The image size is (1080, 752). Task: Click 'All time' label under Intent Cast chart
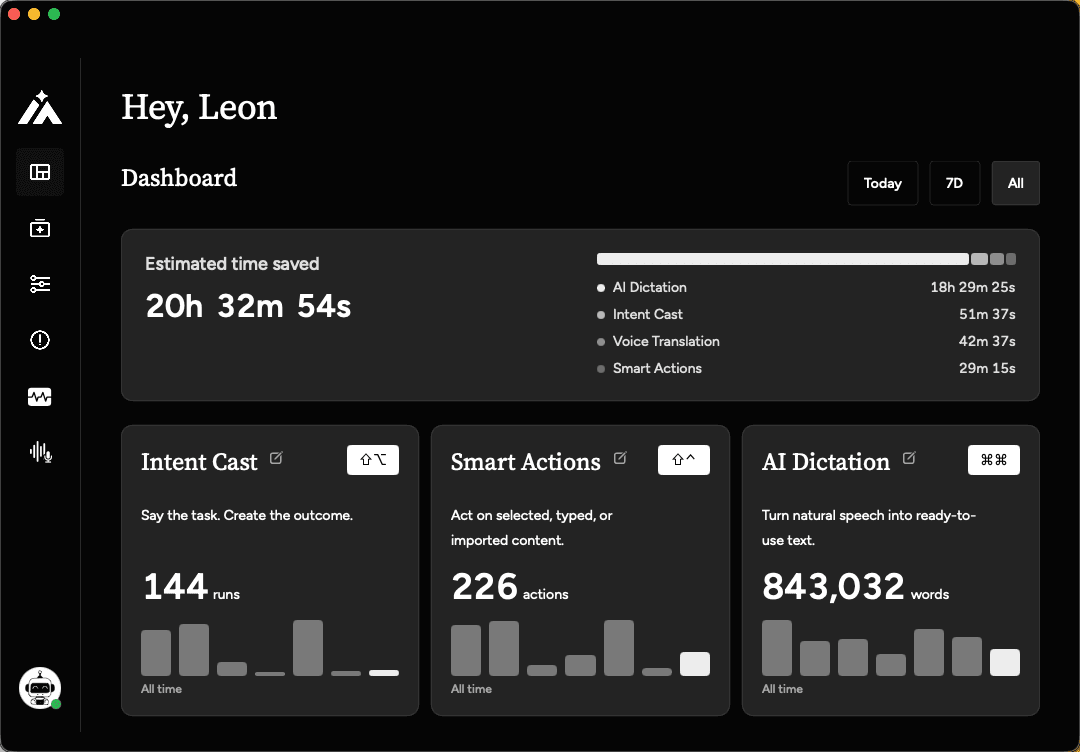point(161,689)
